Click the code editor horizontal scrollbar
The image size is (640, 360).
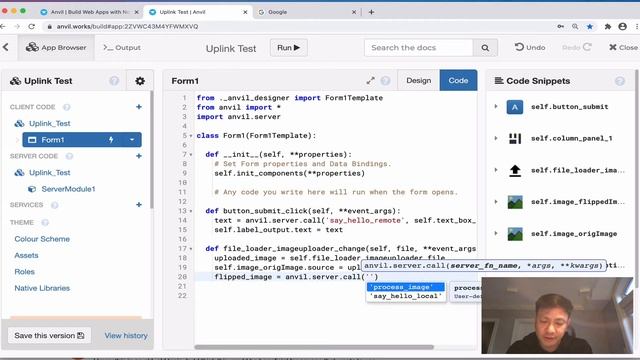click(x=314, y=347)
